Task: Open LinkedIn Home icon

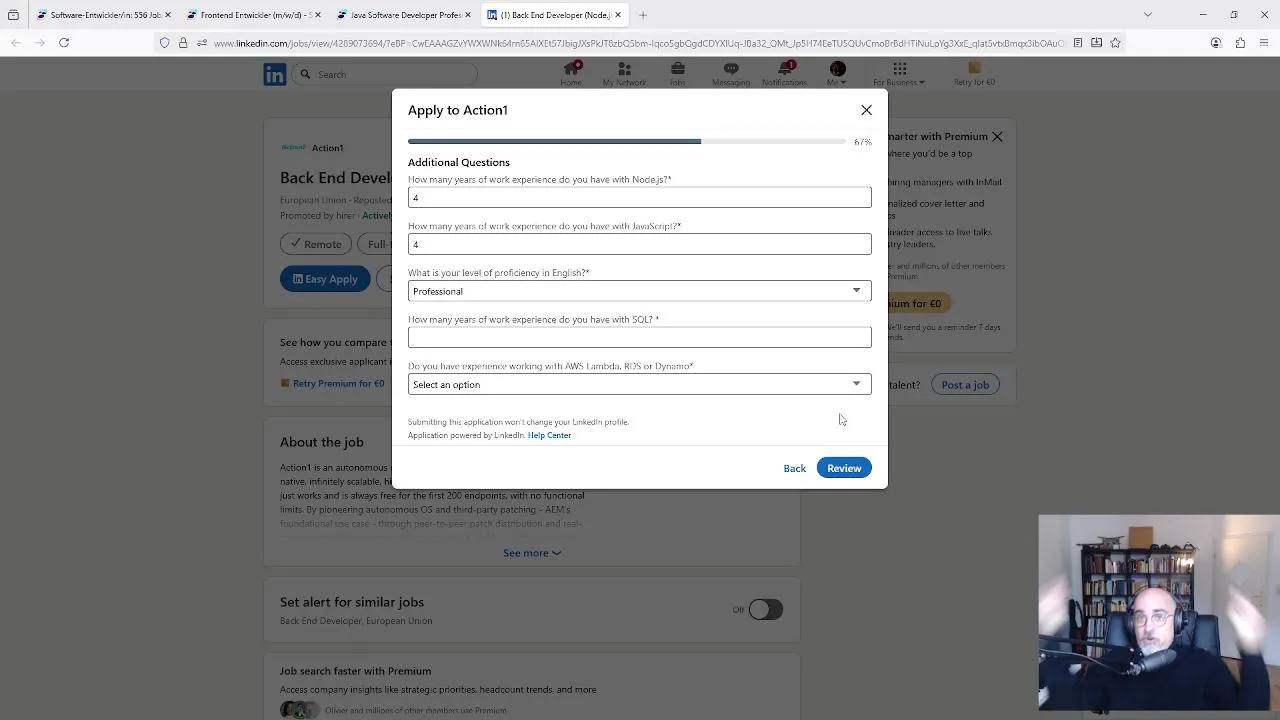Action: click(571, 74)
